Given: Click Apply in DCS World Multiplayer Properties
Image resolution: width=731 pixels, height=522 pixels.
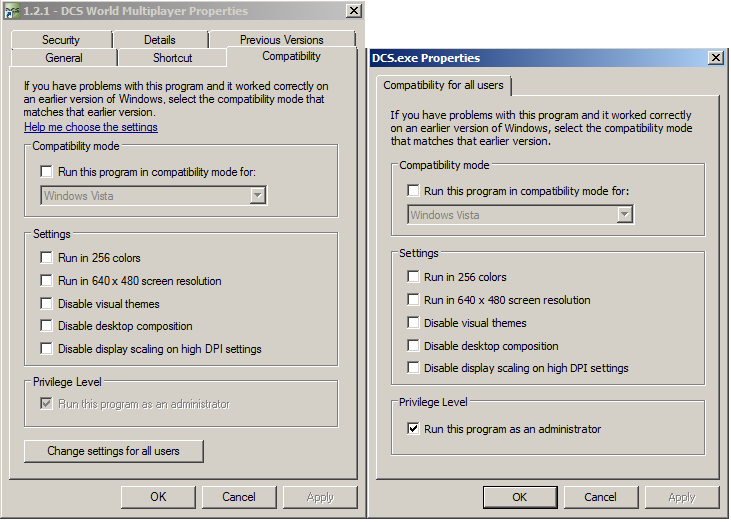Looking at the screenshot, I should coord(320,497).
